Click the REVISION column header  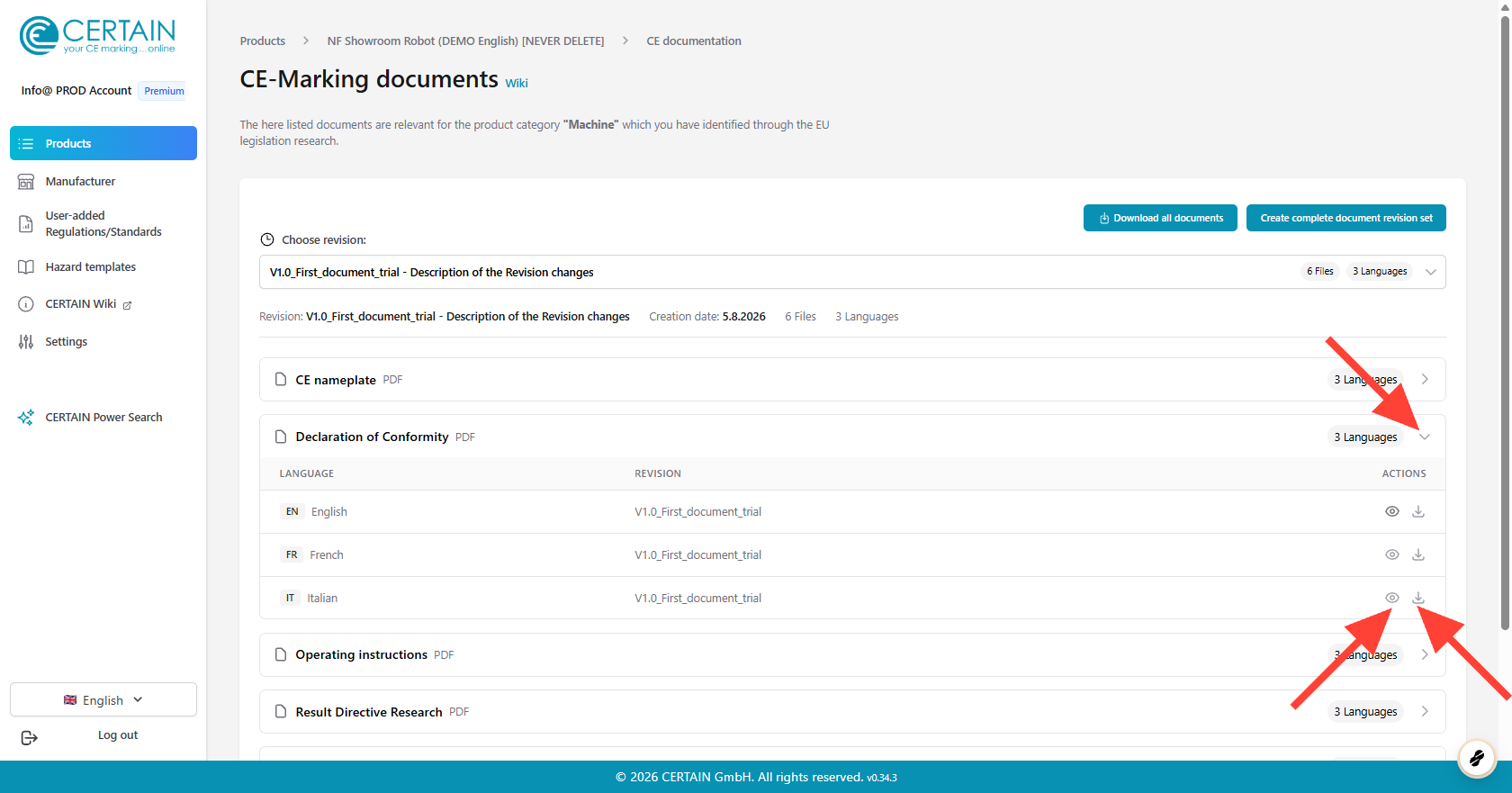658,473
